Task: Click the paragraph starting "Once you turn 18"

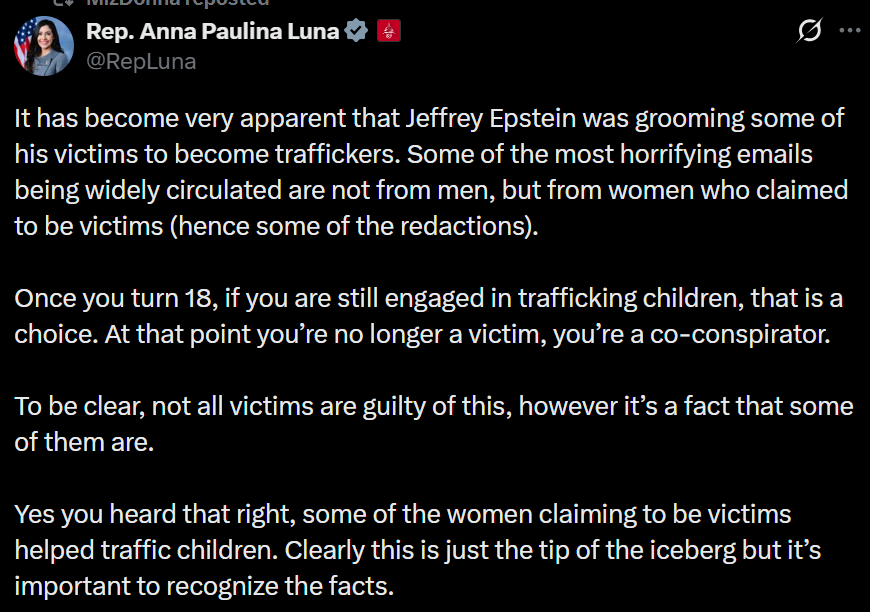Action: (422, 316)
